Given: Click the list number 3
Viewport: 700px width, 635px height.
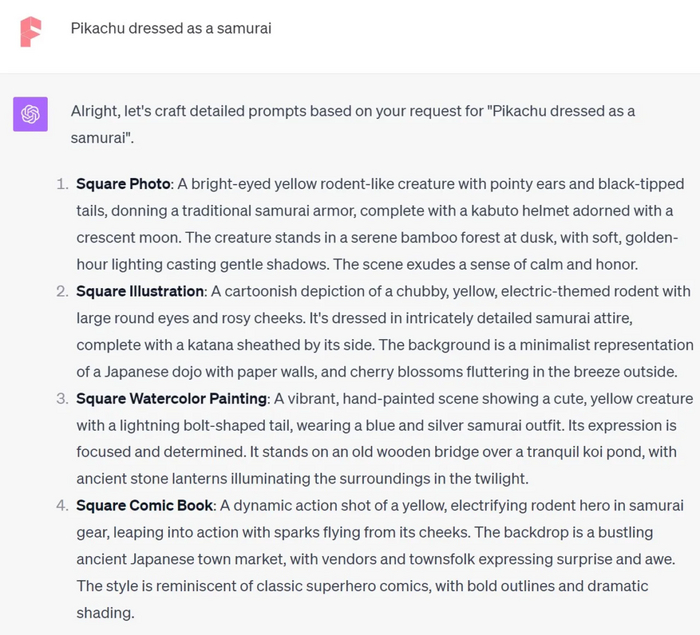Looking at the screenshot, I should pos(60,398).
